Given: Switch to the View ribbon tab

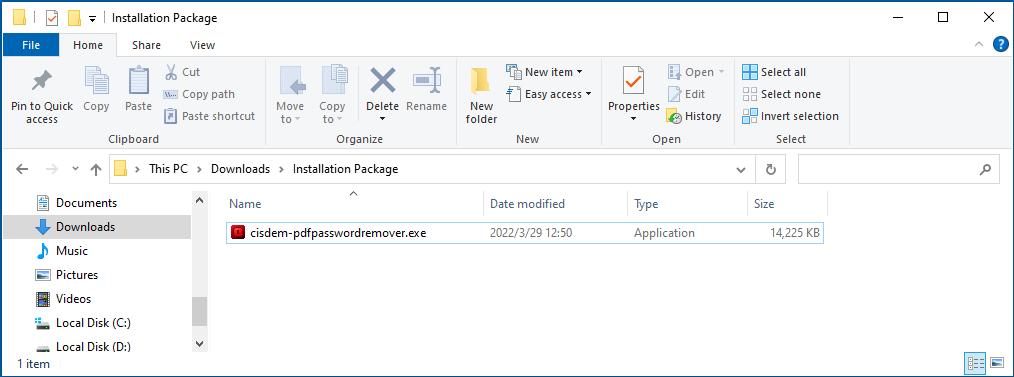Looking at the screenshot, I should pos(202,45).
